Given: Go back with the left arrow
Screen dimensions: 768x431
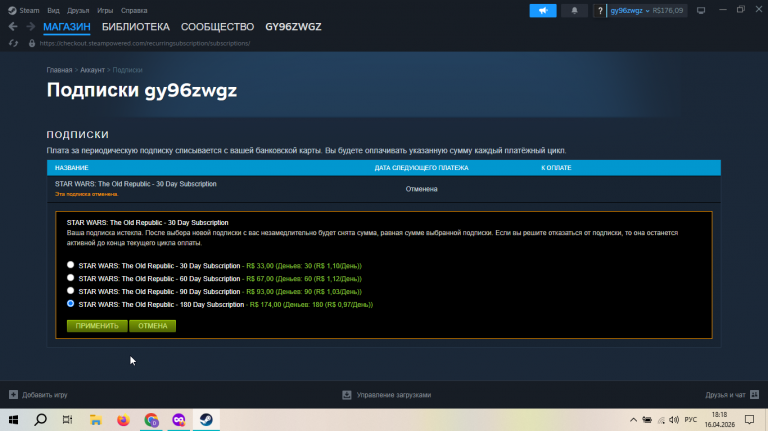Looking at the screenshot, I should pos(13,26).
